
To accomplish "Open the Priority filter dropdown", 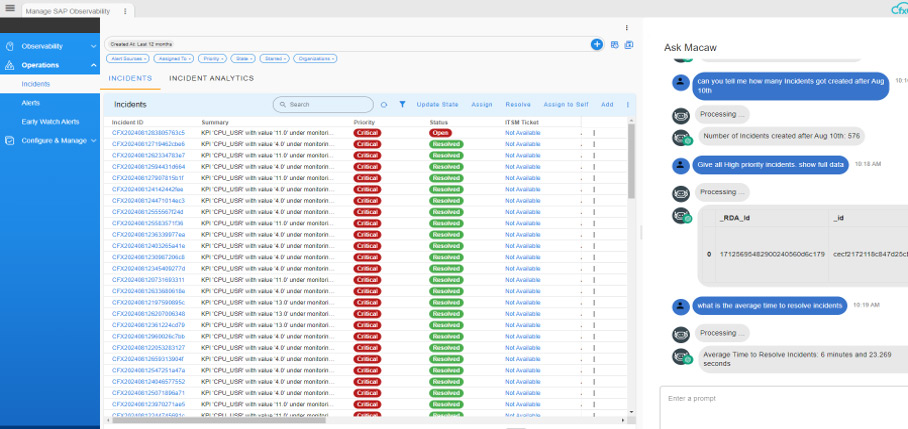I will click(x=212, y=58).
